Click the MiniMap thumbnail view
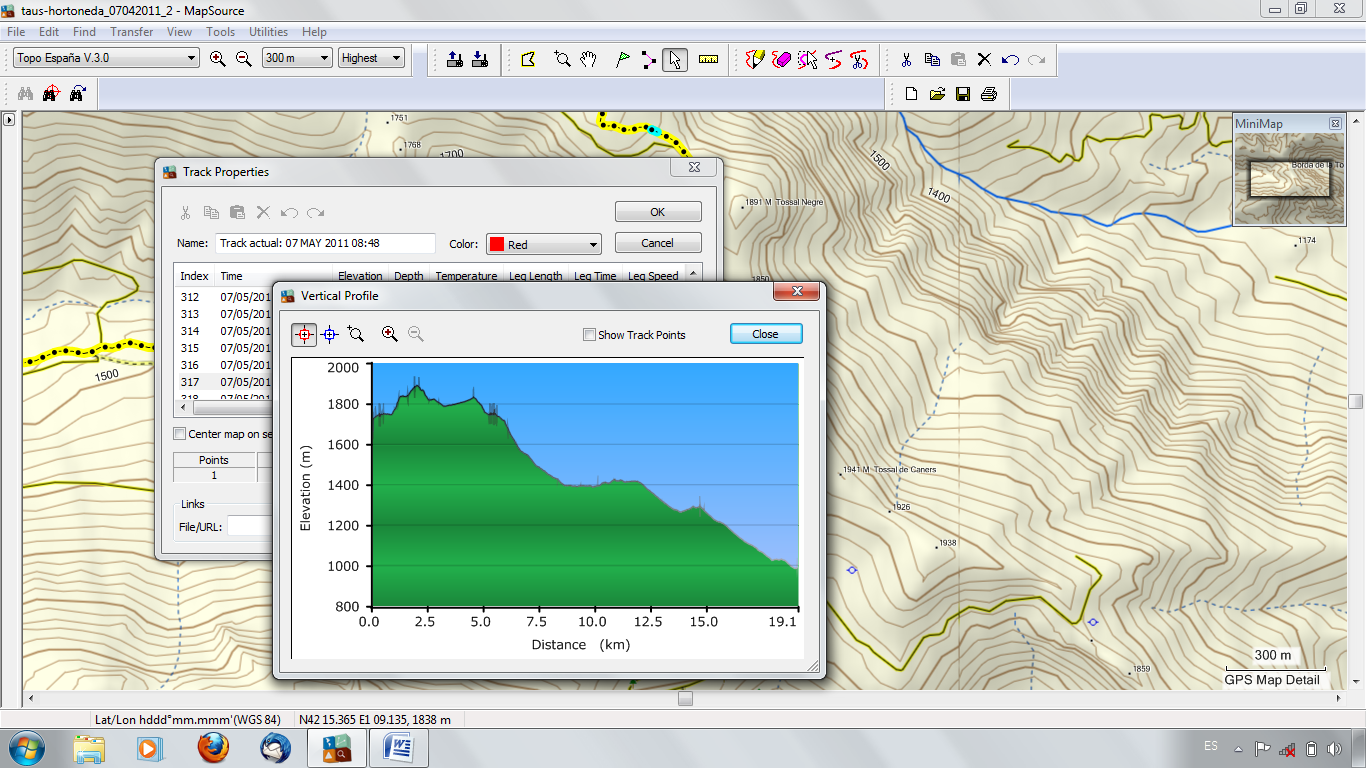The width and height of the screenshot is (1366, 768). [x=1289, y=180]
